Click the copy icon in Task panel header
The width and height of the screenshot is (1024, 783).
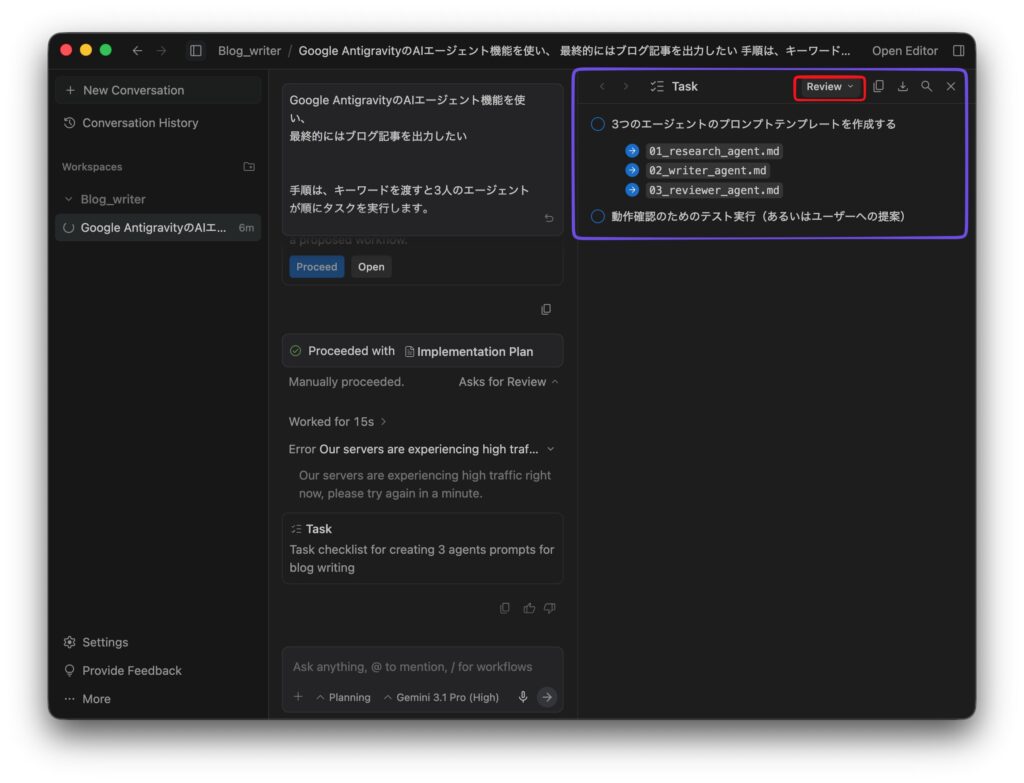pyautogui.click(x=878, y=87)
